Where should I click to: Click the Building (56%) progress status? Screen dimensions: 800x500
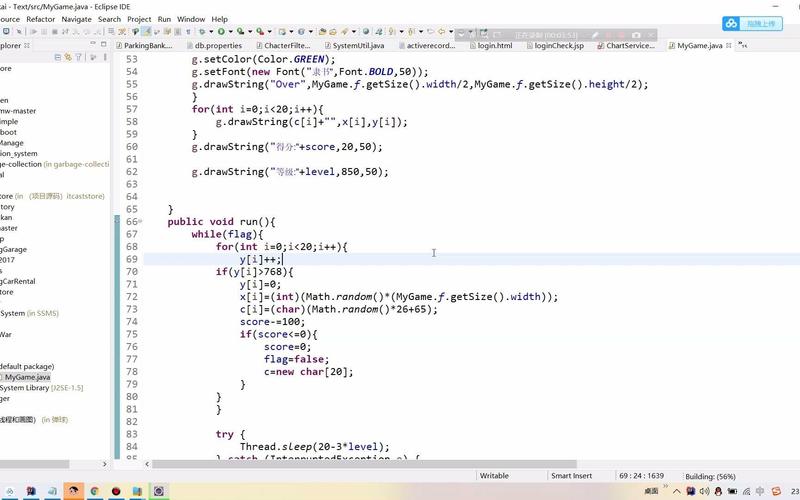click(710, 476)
